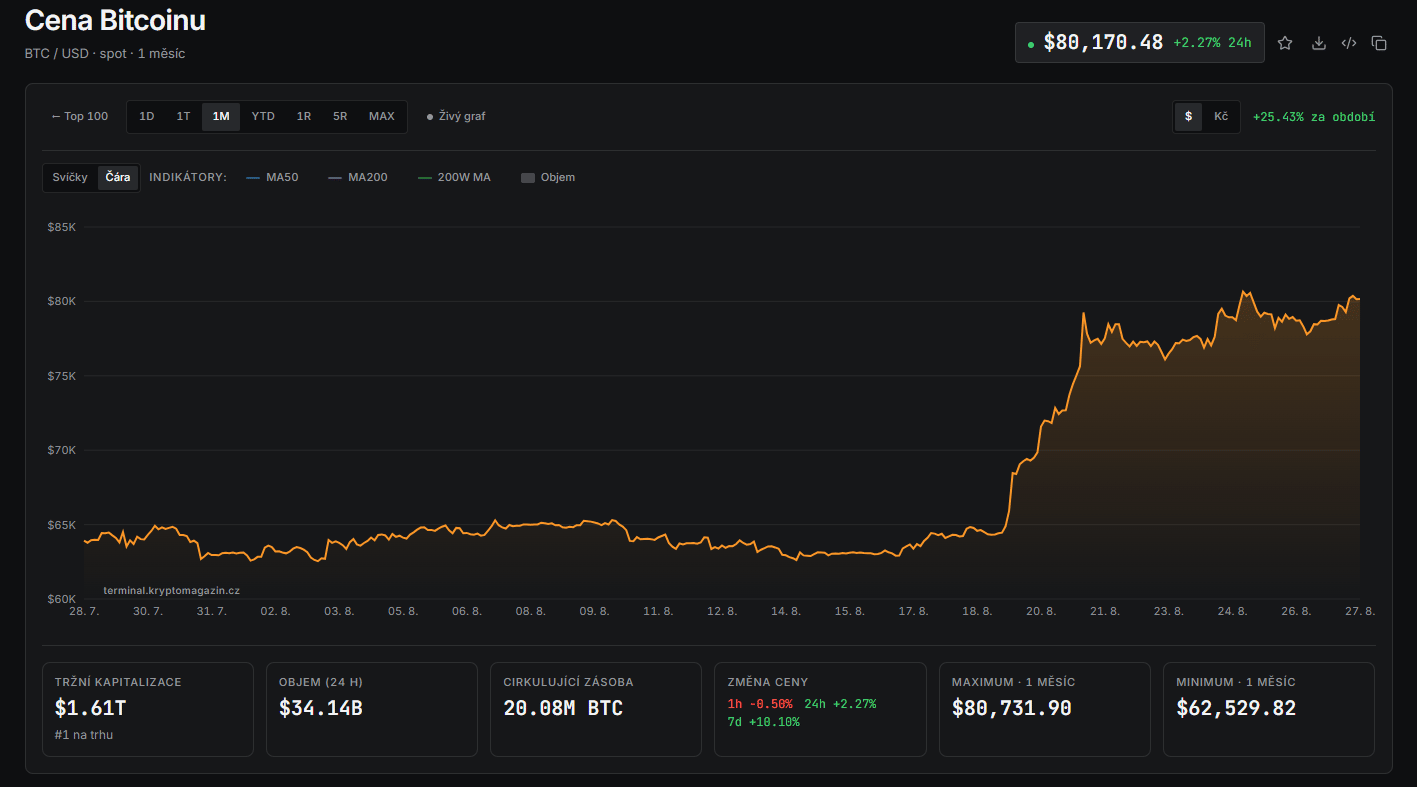Switch chart to Svíčky candles
The height and width of the screenshot is (787, 1417).
click(x=70, y=177)
